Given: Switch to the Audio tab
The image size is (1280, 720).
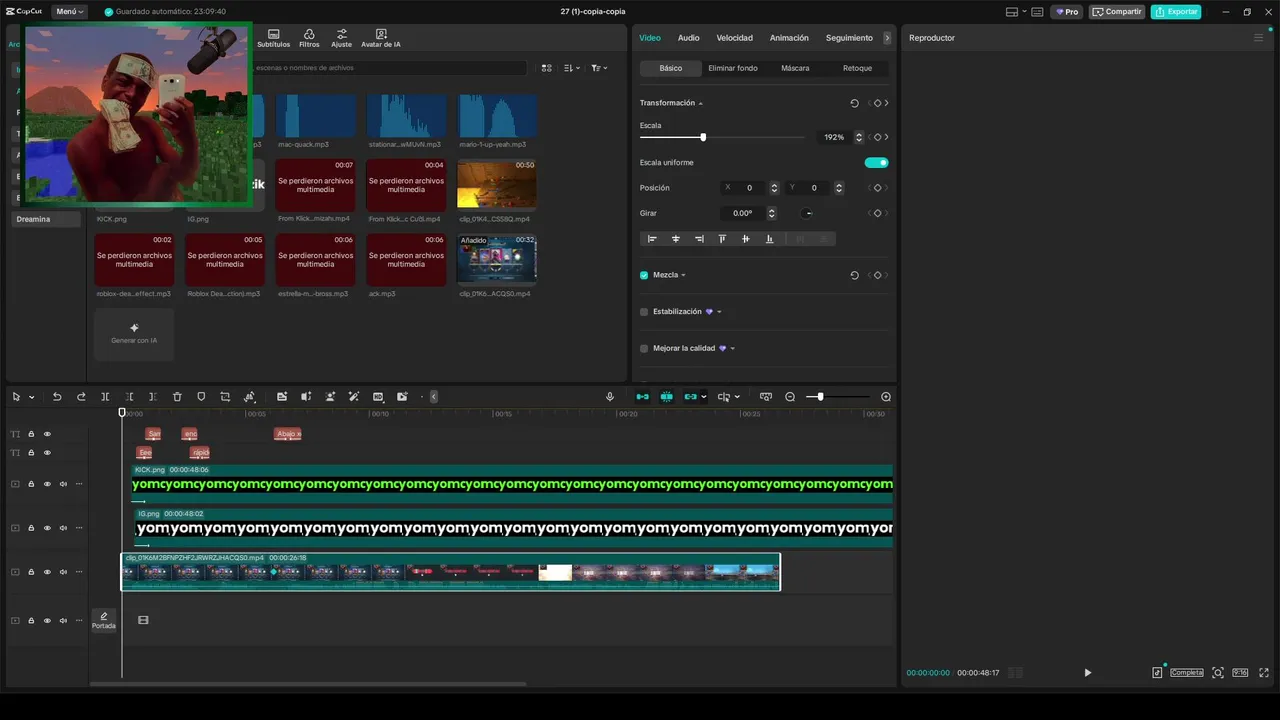Looking at the screenshot, I should [688, 38].
